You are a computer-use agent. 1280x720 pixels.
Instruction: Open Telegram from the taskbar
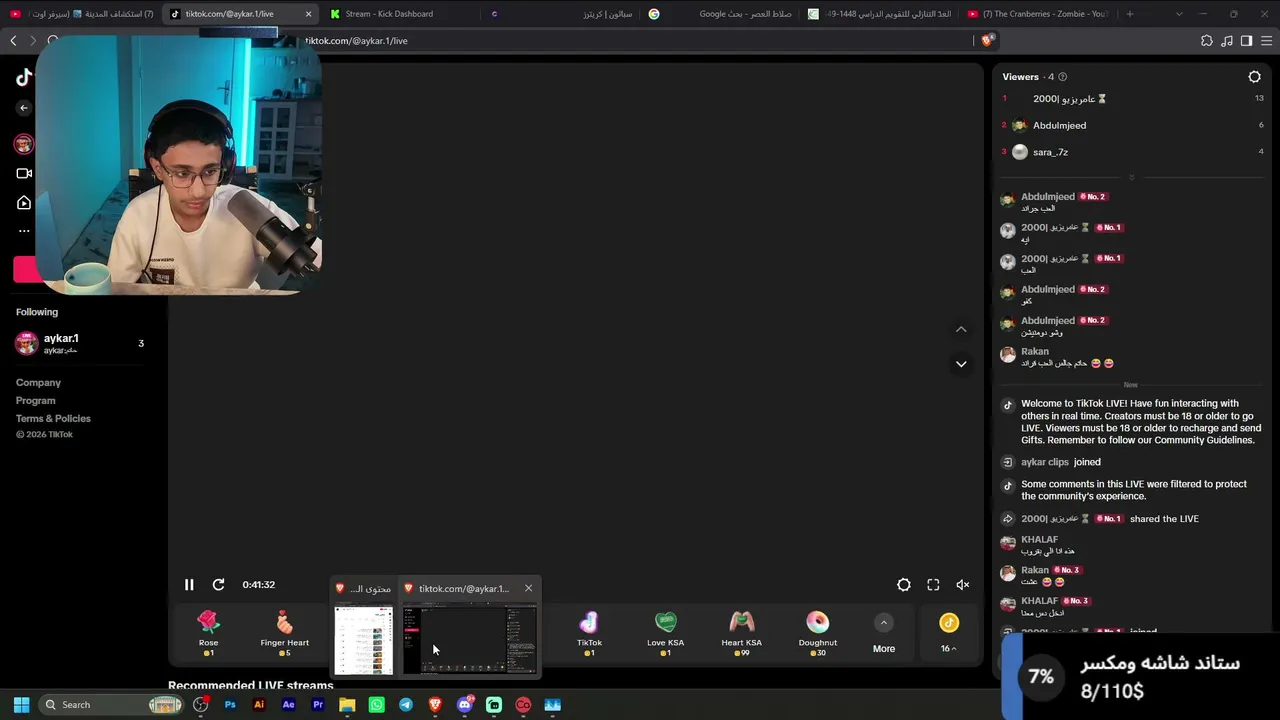405,705
